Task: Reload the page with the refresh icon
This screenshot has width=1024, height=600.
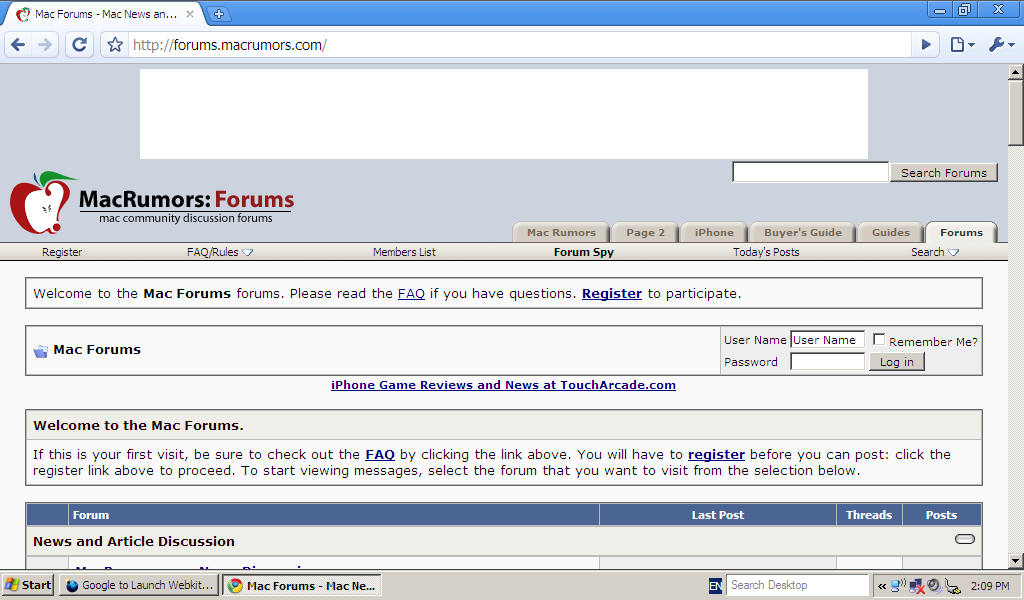Action: click(79, 44)
